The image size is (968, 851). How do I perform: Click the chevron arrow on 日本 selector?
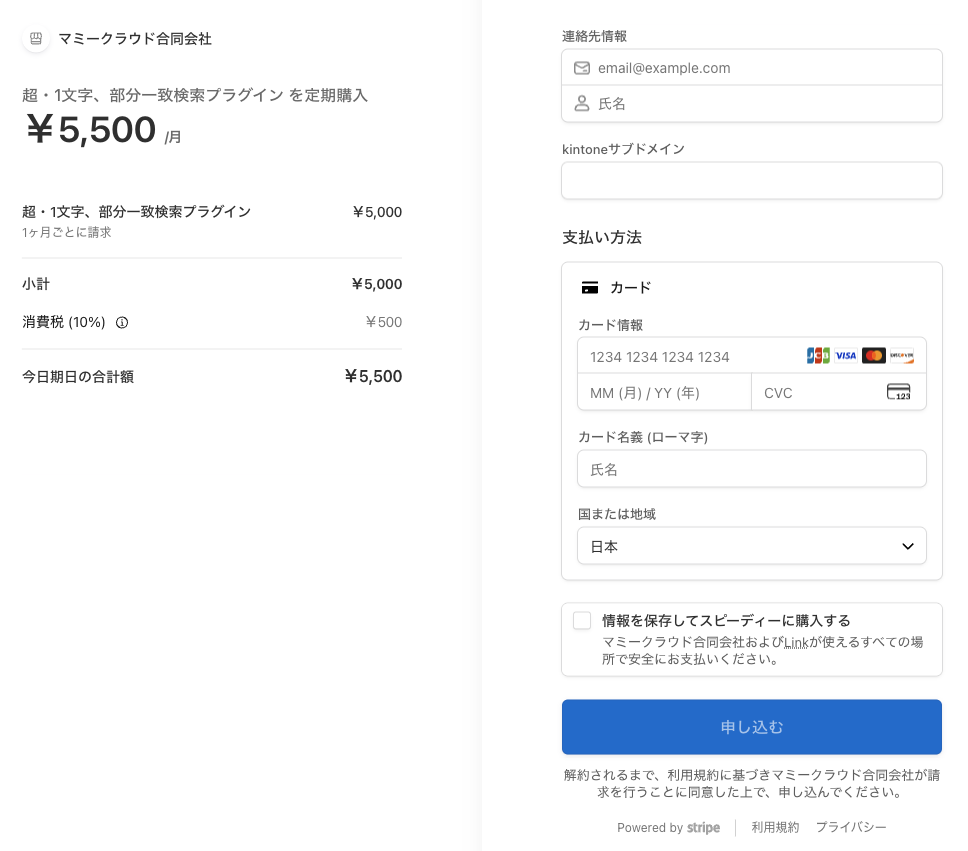pos(908,546)
